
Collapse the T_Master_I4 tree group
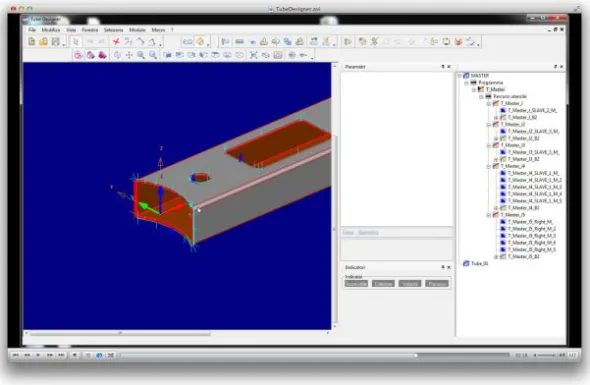[489, 166]
